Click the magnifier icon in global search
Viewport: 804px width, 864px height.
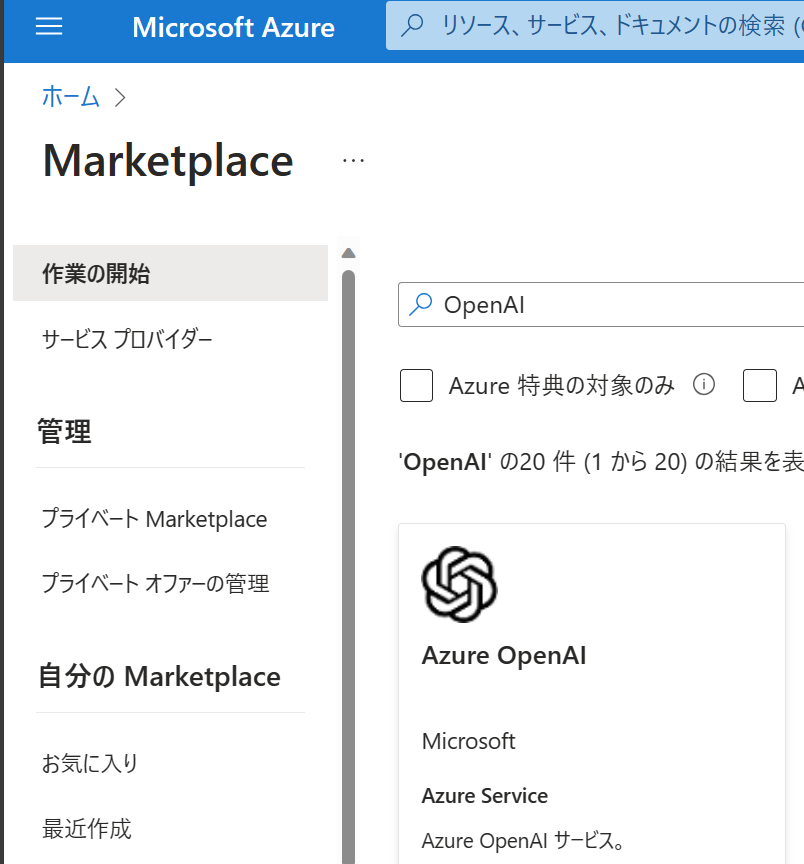tap(412, 25)
